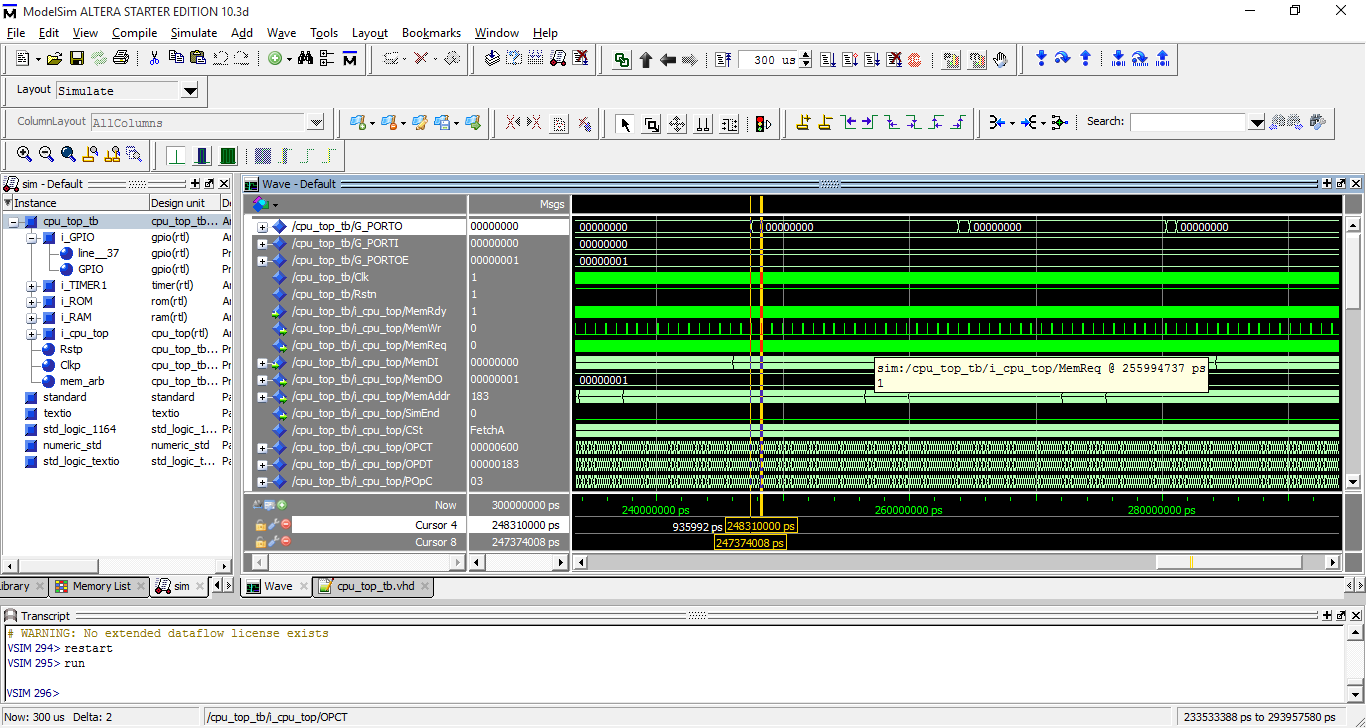1366x728 pixels.
Task: Toggle the lock icon for Cursor 8
Action: (x=260, y=542)
